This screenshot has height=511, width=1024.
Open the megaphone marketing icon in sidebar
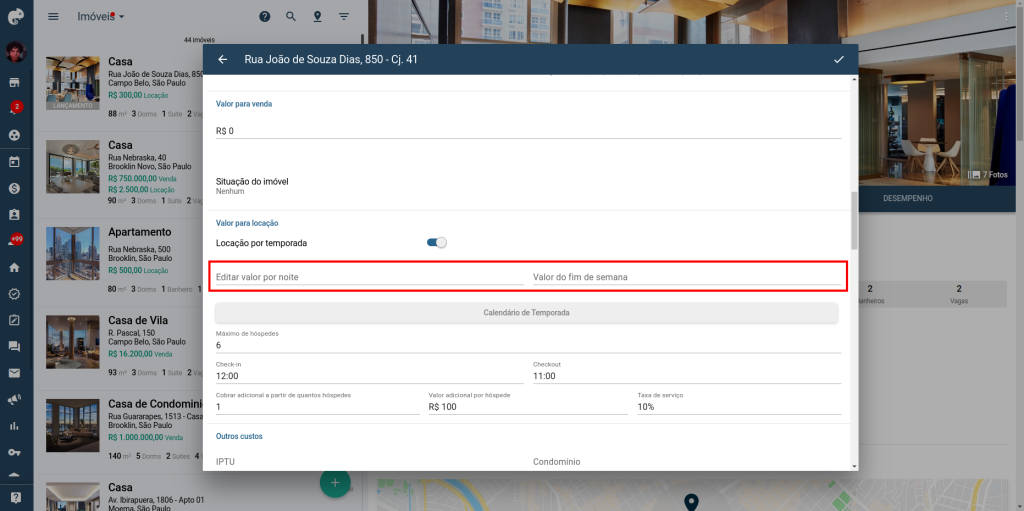click(14, 400)
